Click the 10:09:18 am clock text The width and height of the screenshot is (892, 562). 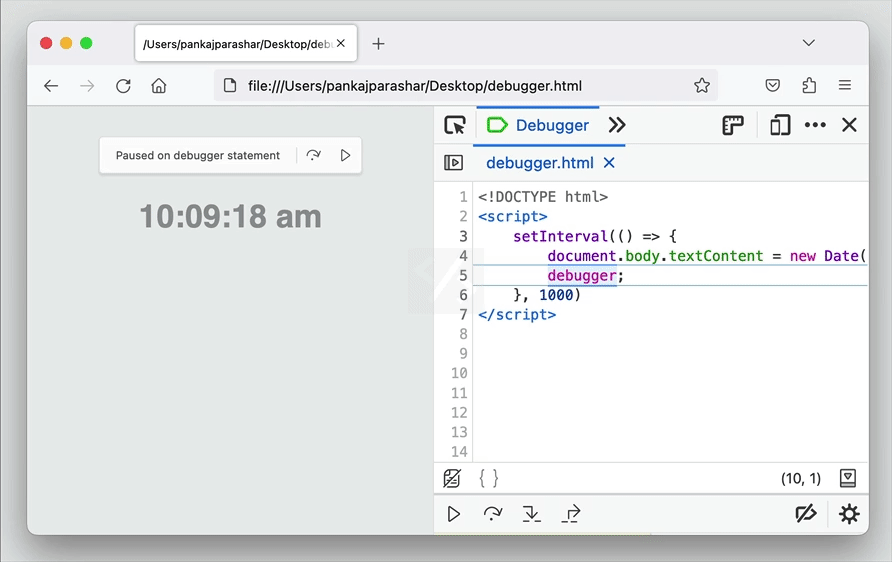230,217
